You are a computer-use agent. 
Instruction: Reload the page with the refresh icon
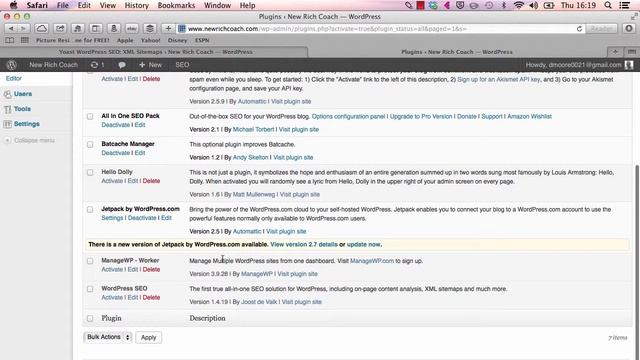point(579,29)
